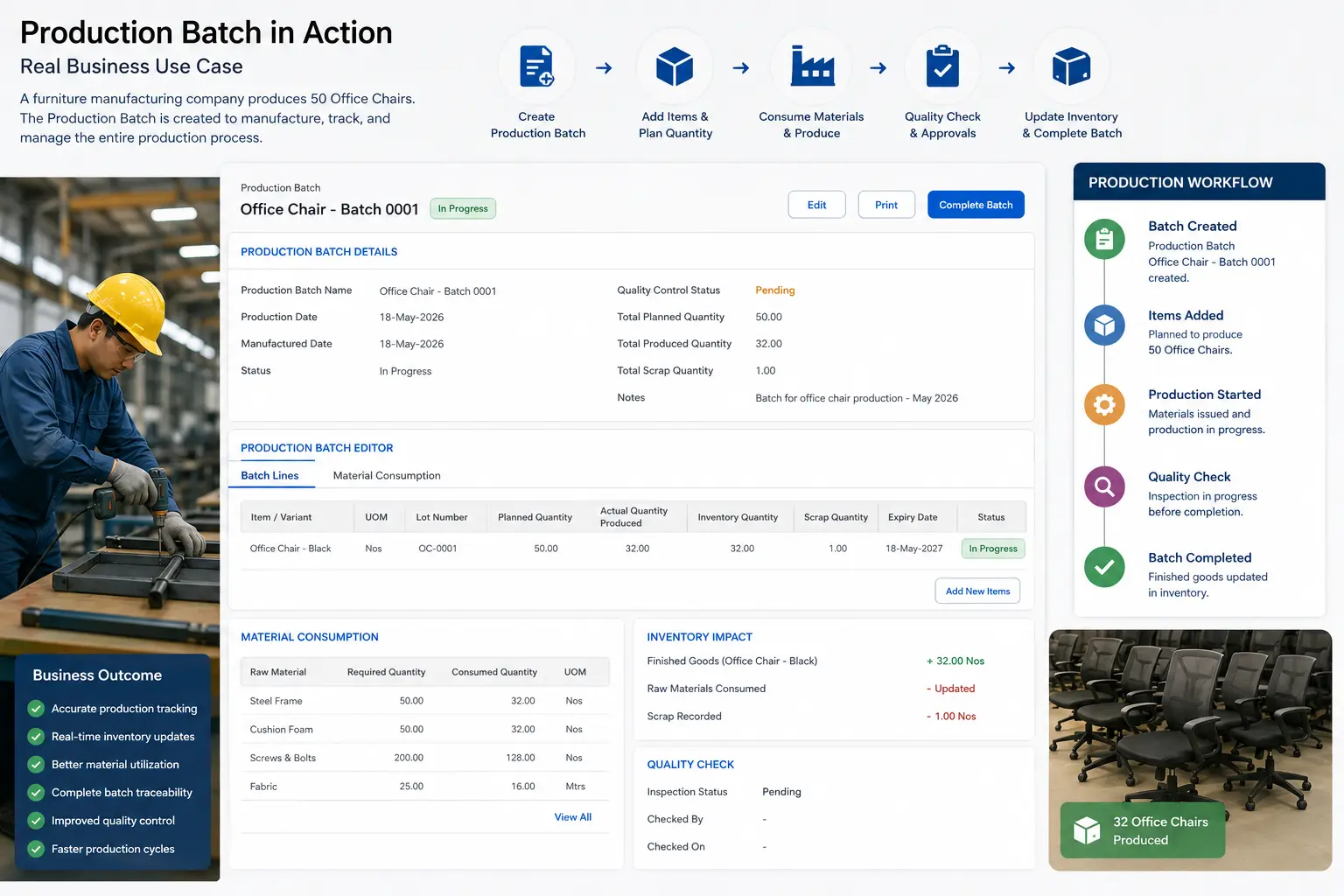This screenshot has width=1344, height=896.
Task: Click the Cushion Foam row
Action: [425, 729]
